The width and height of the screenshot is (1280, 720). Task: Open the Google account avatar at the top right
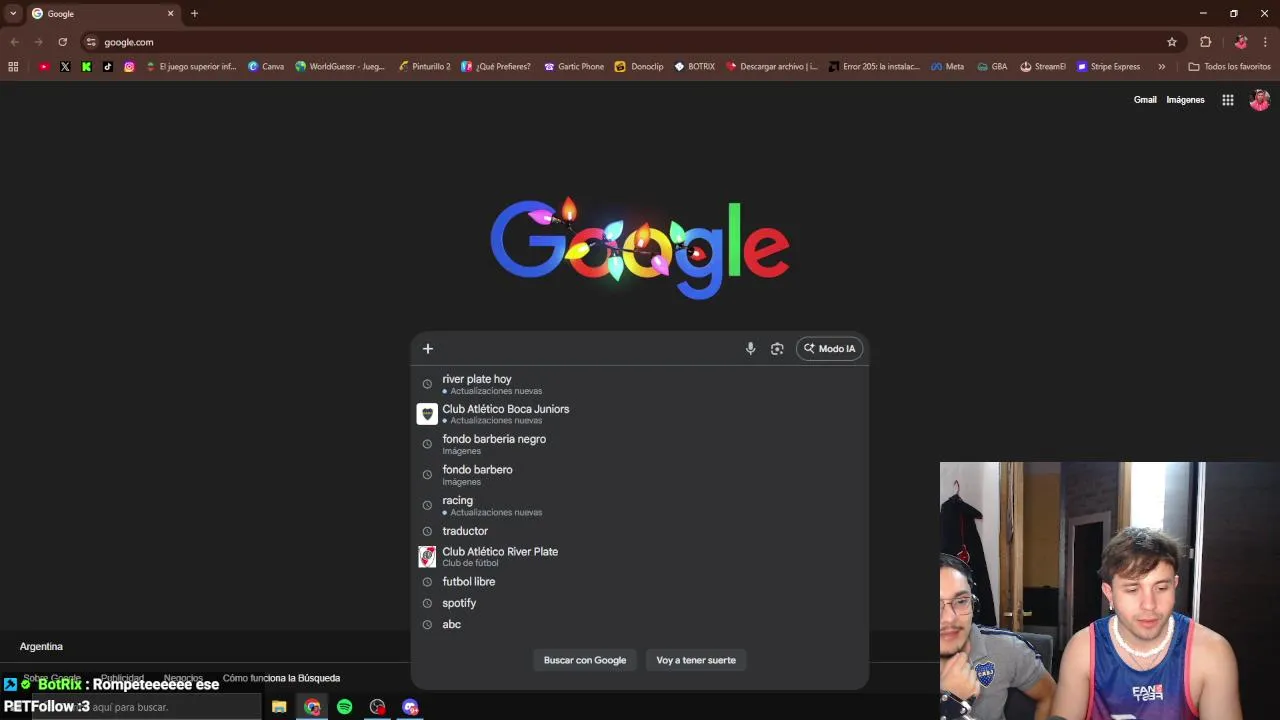pyautogui.click(x=1259, y=100)
